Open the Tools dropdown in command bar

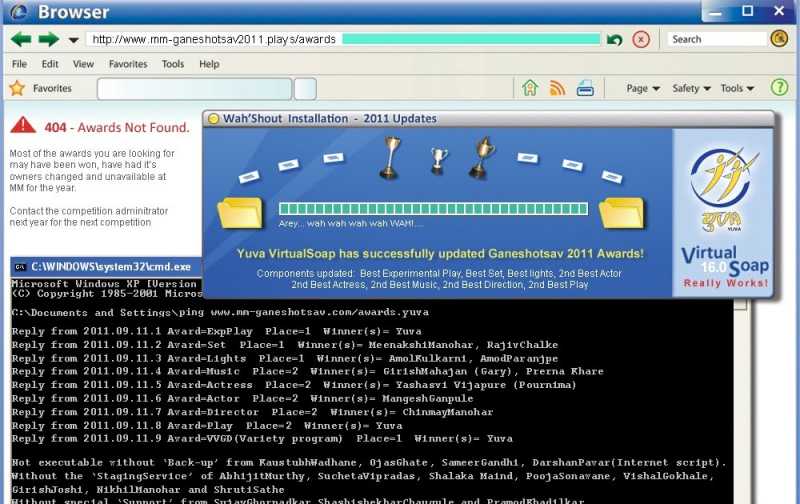pos(737,88)
